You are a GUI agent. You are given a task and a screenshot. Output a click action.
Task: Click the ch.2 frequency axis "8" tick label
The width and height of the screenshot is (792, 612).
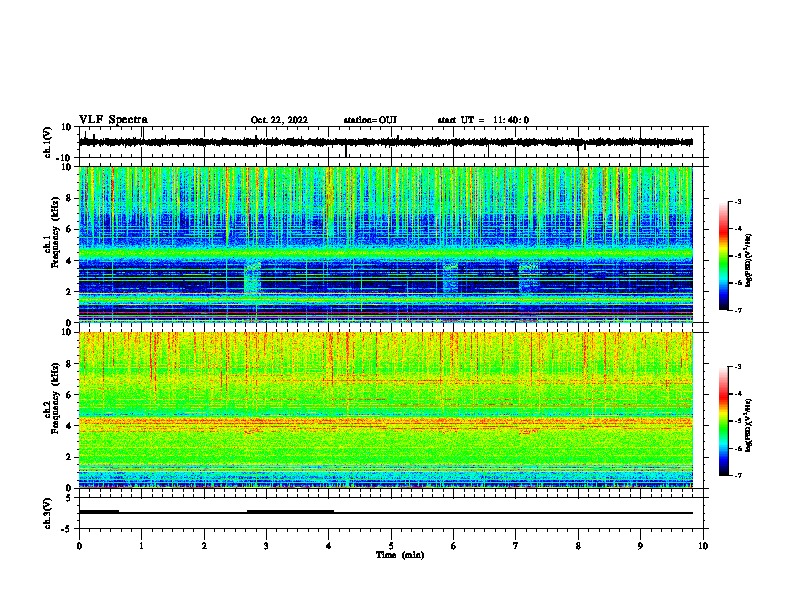(x=69, y=364)
